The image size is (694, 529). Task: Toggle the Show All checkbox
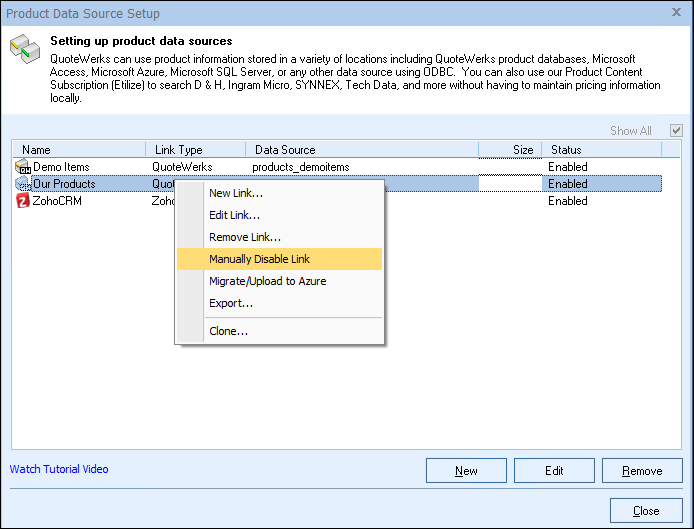coord(676,131)
